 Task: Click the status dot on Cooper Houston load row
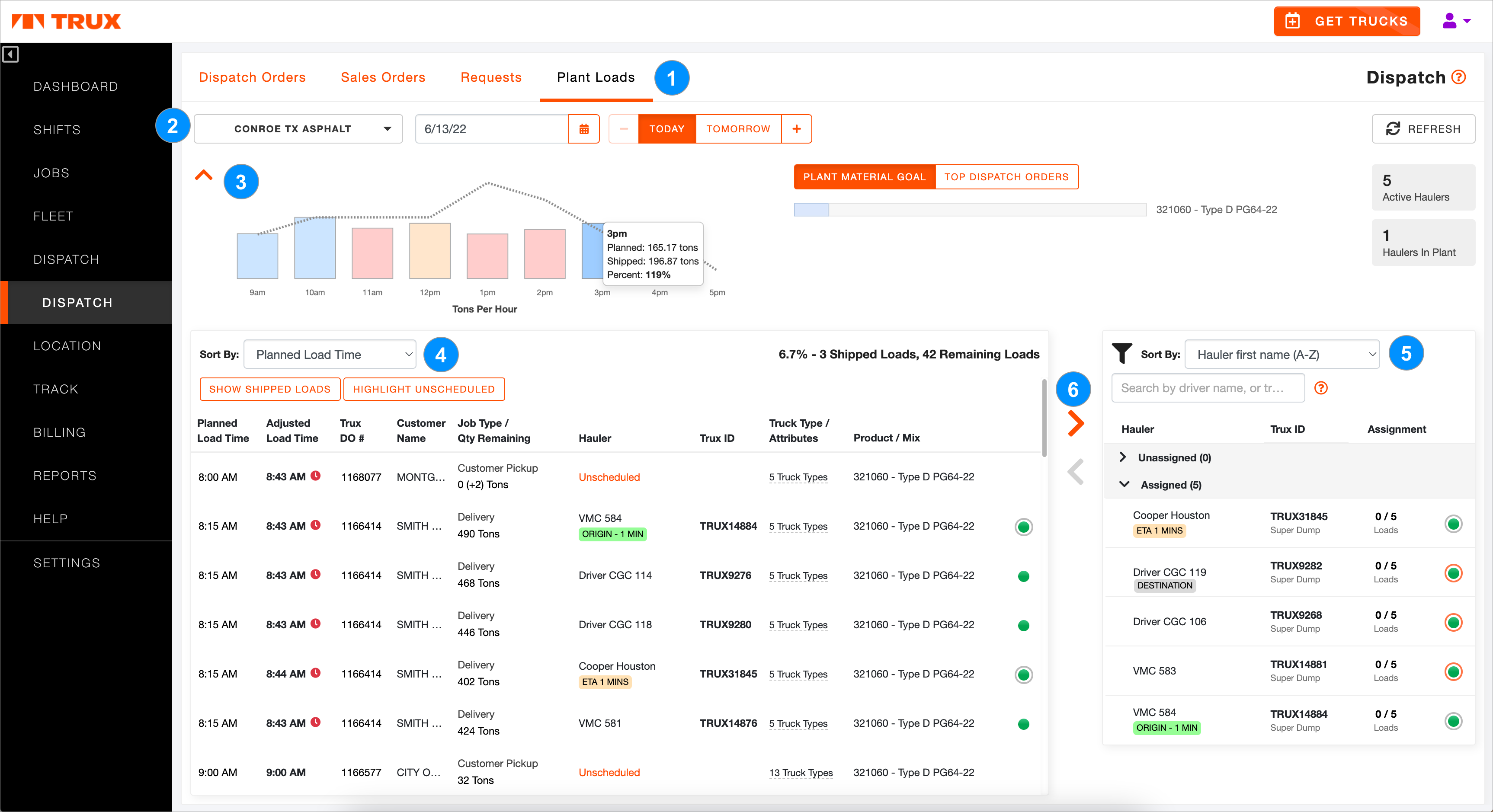coord(1024,675)
